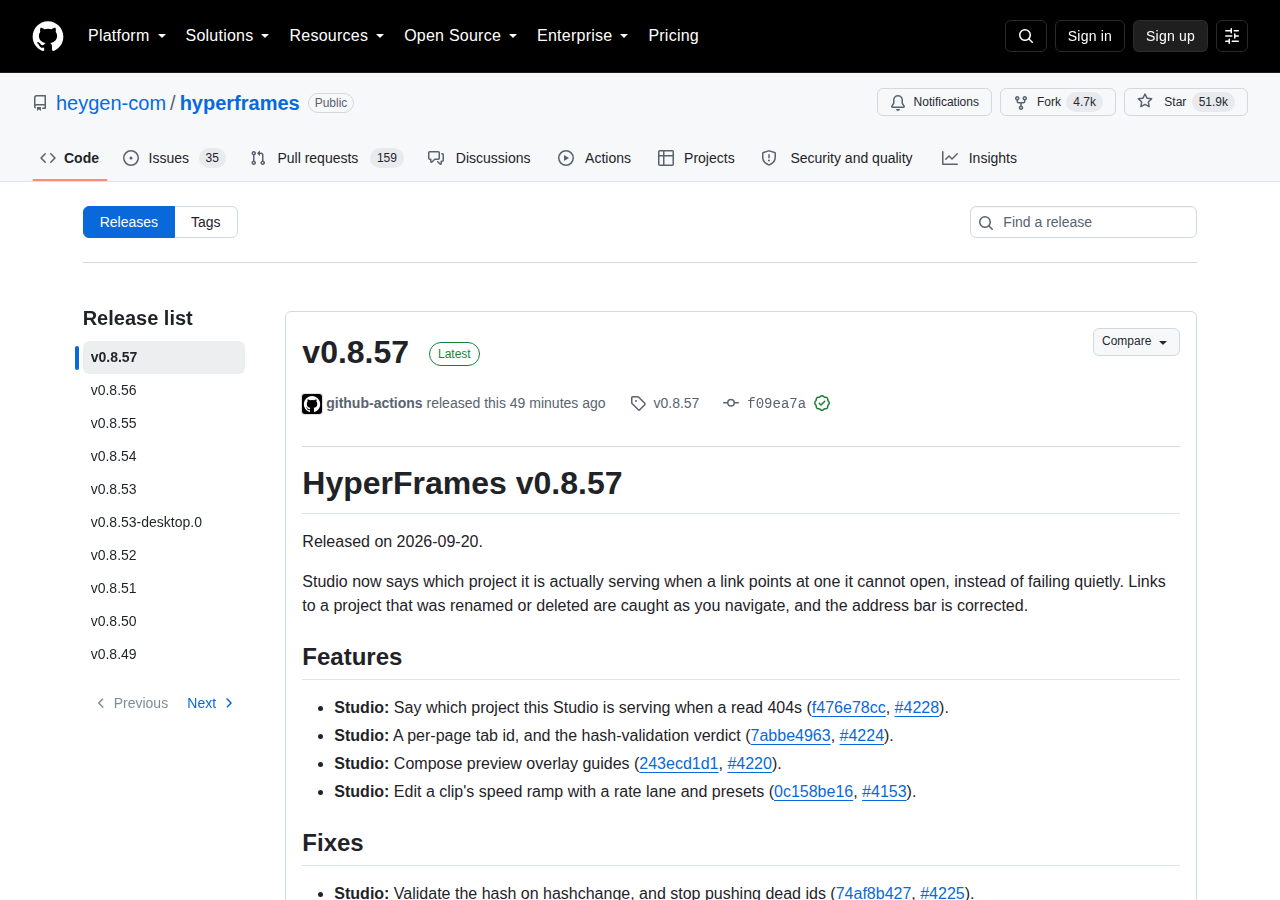Expand the Resources menu
The height and width of the screenshot is (900, 1280).
(337, 36)
